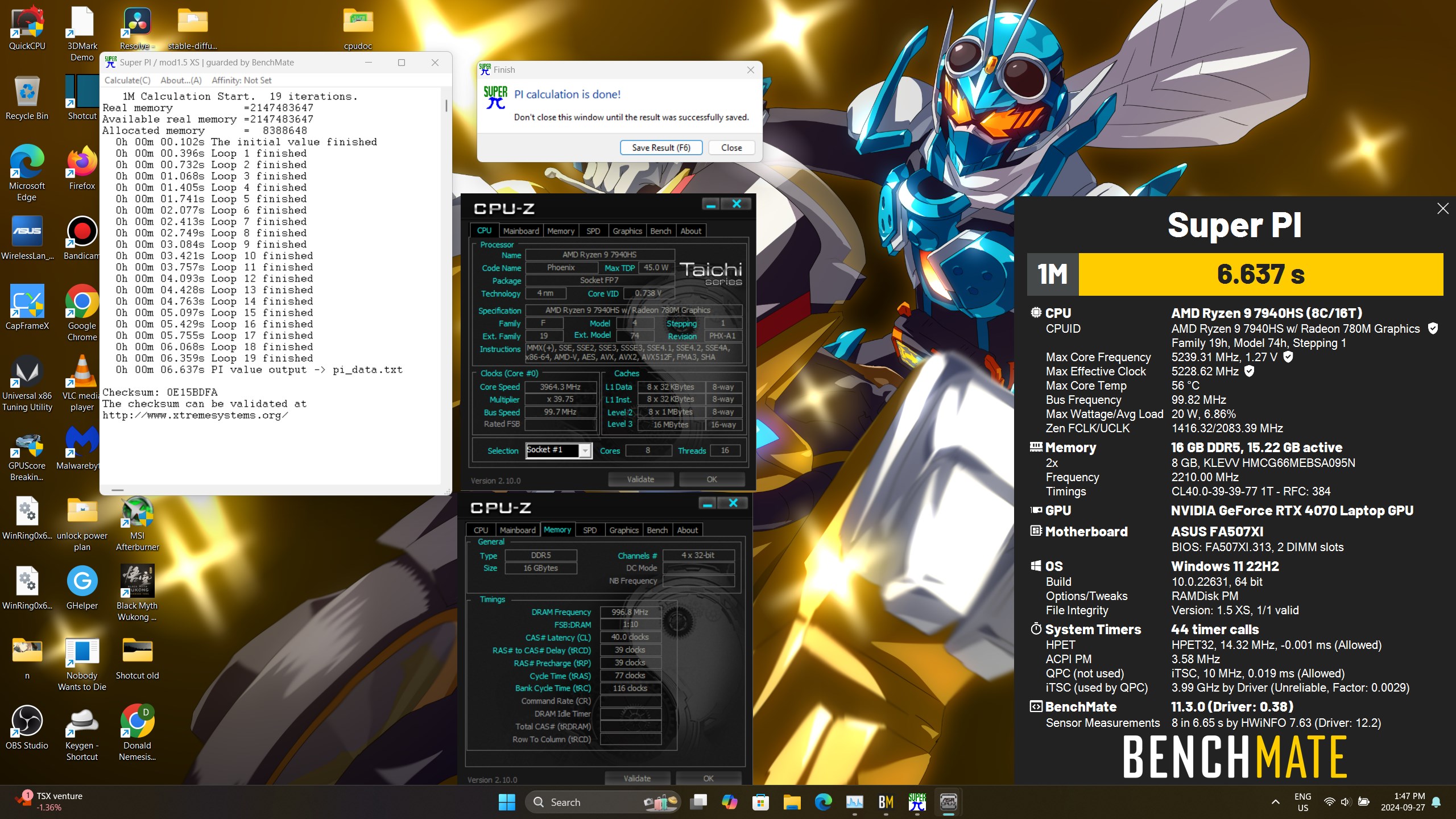
Task: Click taskbar Search box
Action: pos(603,802)
